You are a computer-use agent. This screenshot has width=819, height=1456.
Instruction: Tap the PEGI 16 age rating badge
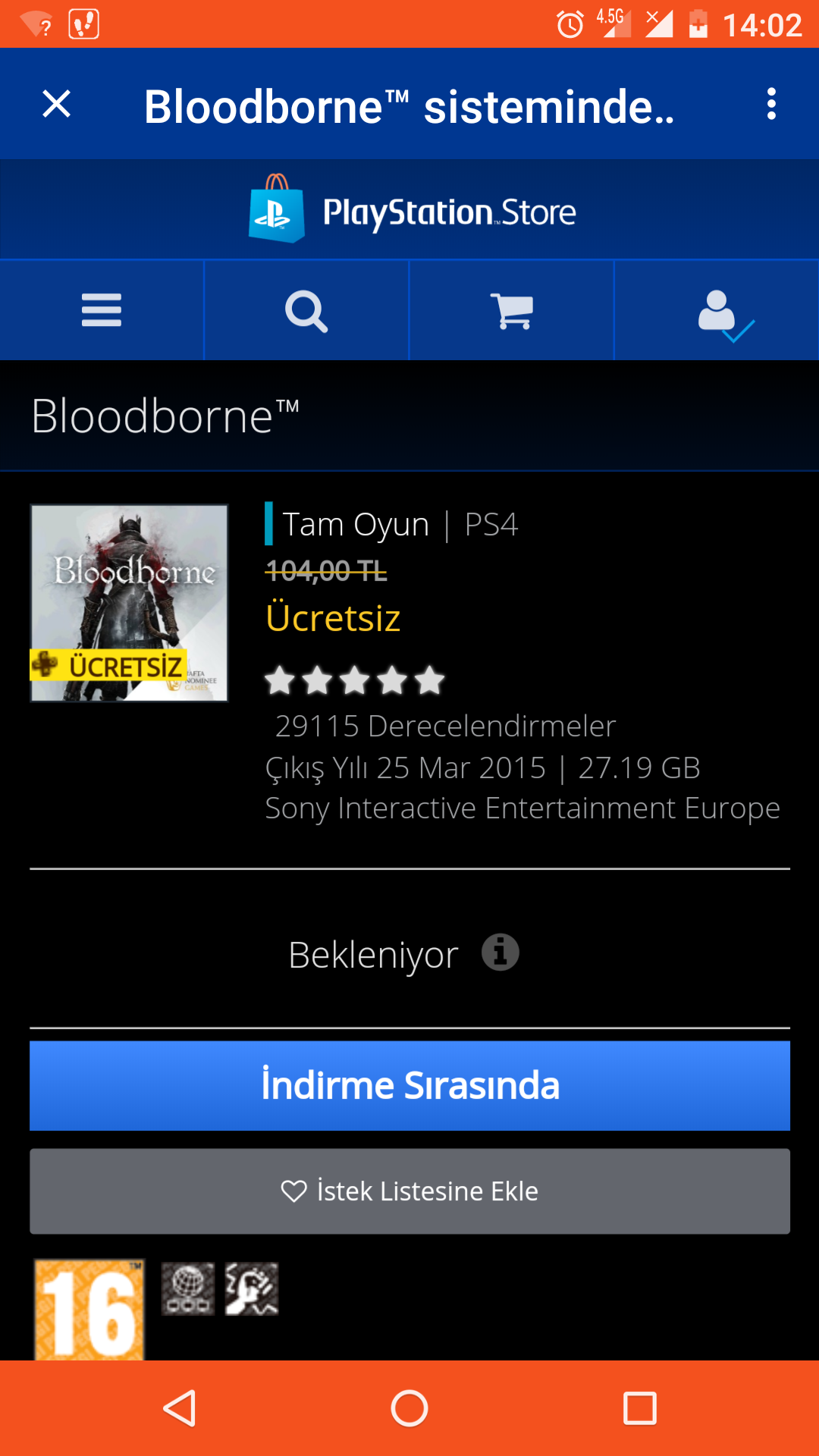89,1310
